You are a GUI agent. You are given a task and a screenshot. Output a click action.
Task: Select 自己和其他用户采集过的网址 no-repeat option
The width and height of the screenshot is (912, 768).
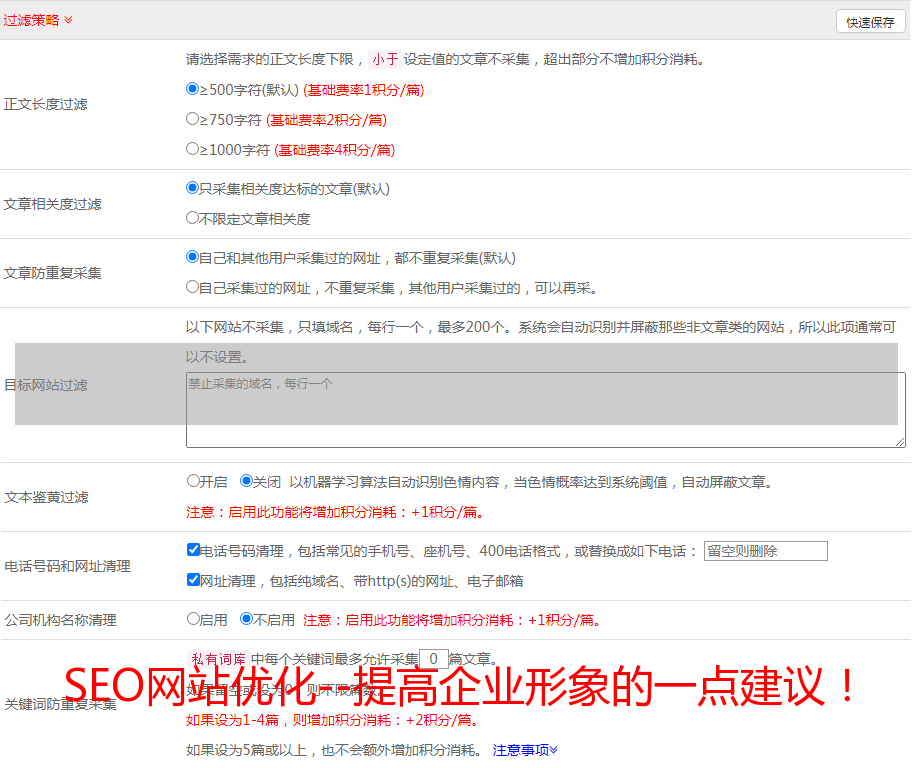tap(193, 257)
